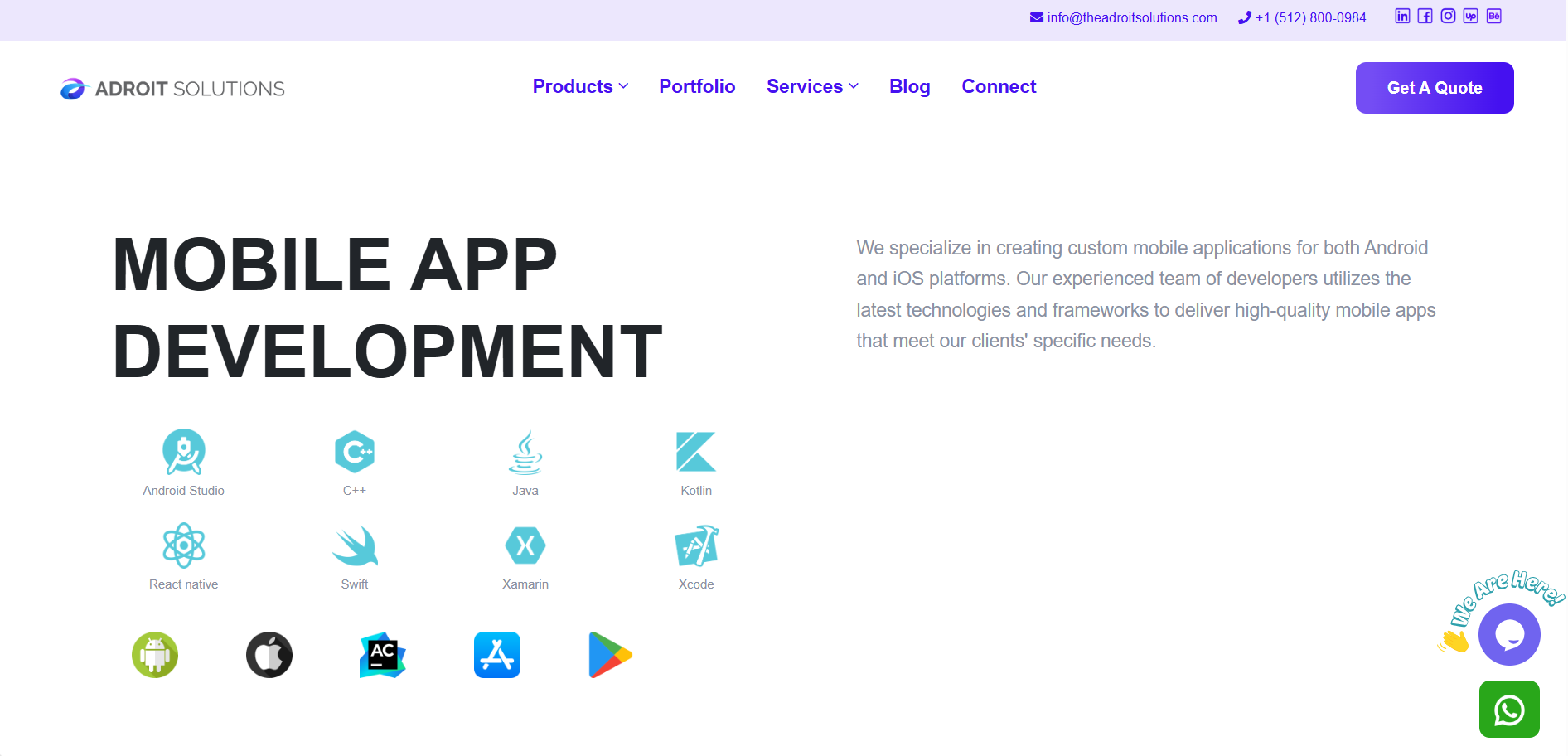Click the "Kotlin" label text
This screenshot has width=1568, height=756.
tap(696, 491)
